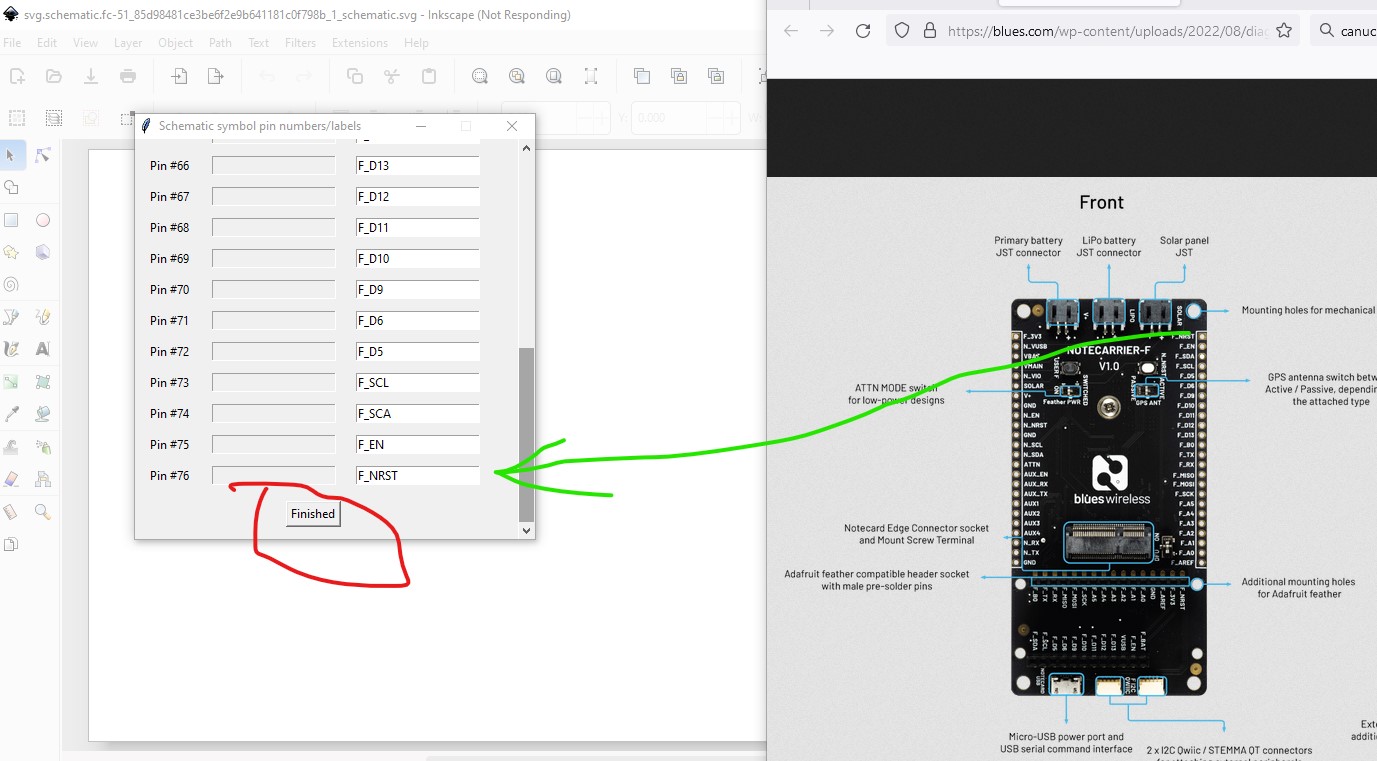Open the Object menu

(176, 43)
